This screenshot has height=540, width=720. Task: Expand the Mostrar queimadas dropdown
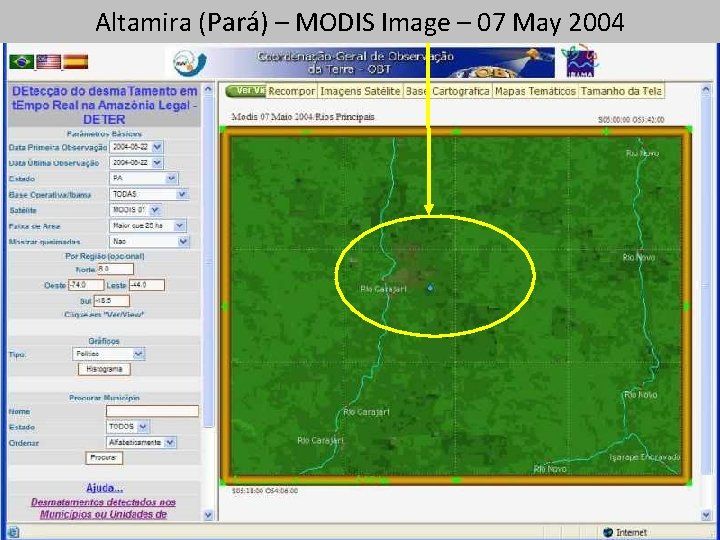(x=183, y=242)
